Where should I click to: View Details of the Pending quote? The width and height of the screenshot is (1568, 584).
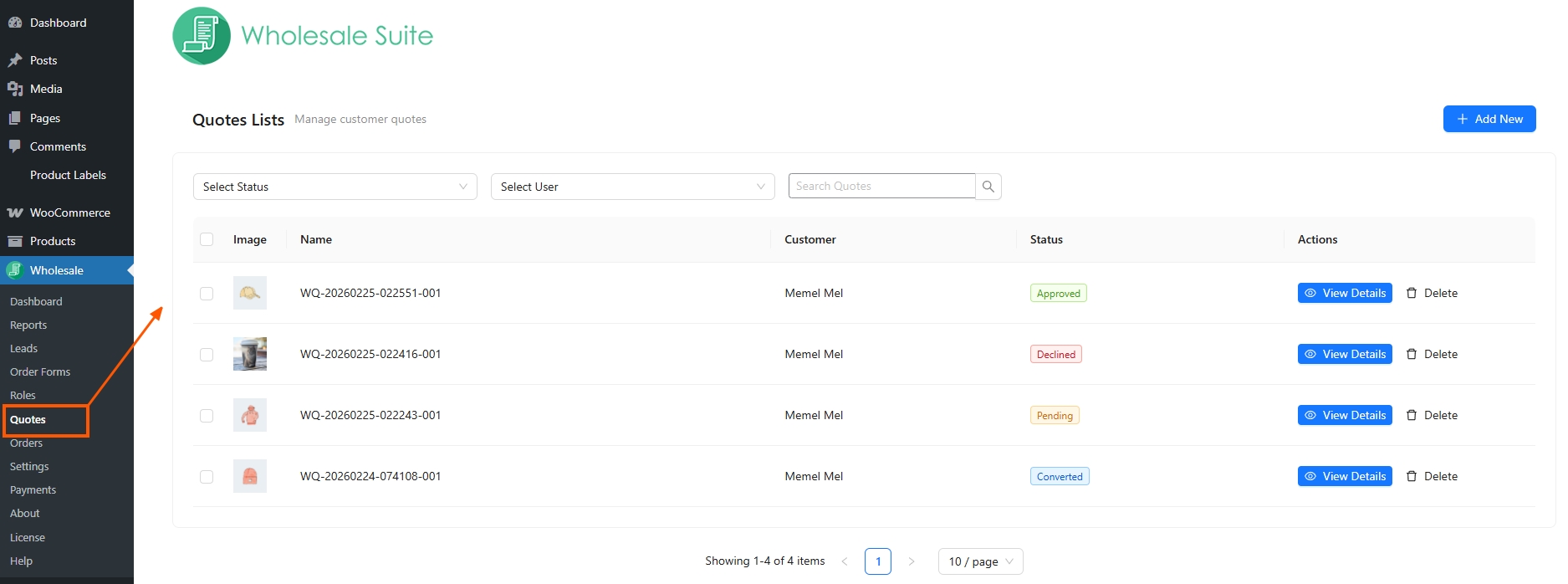1344,415
